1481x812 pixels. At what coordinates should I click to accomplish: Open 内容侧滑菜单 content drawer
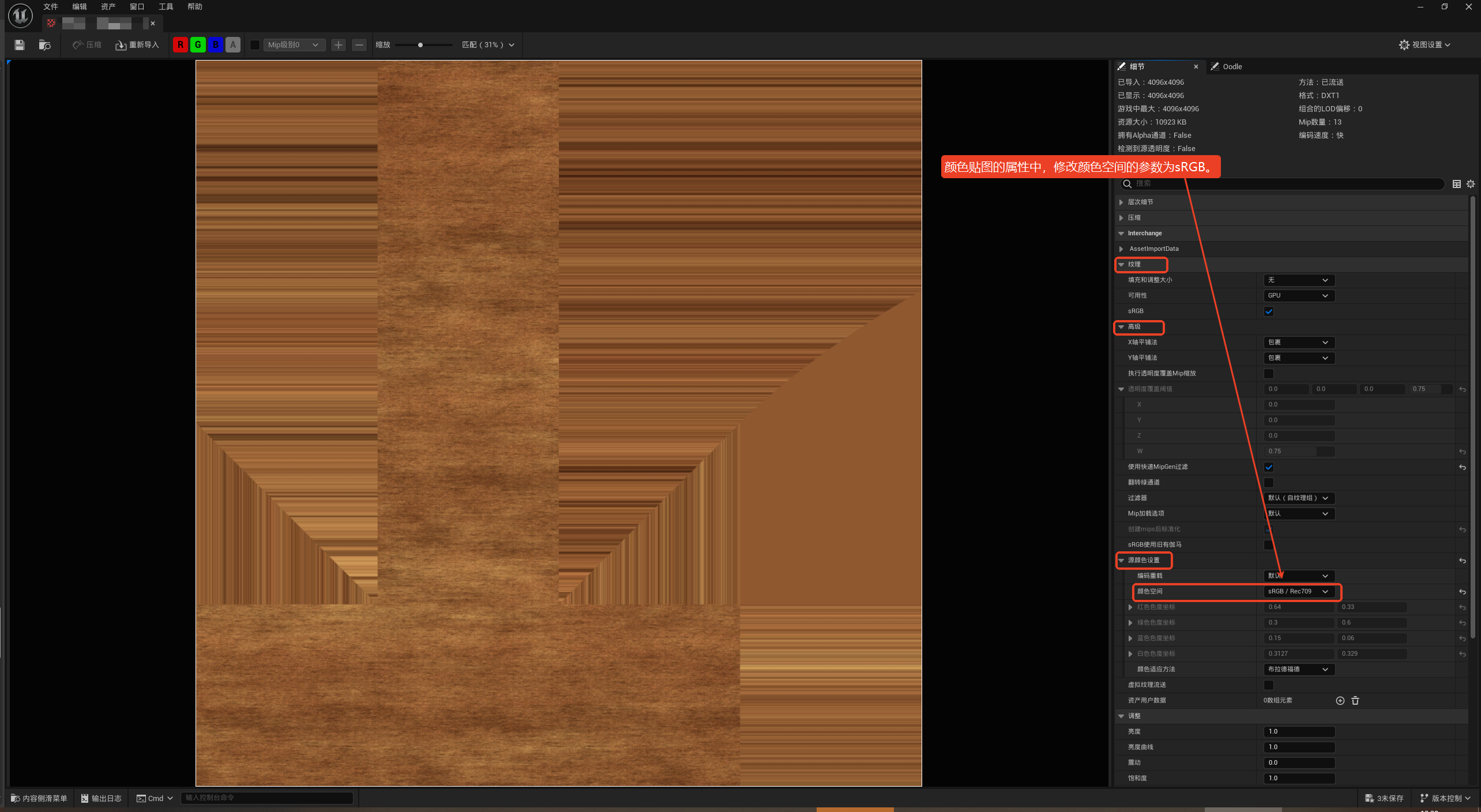click(x=39, y=798)
